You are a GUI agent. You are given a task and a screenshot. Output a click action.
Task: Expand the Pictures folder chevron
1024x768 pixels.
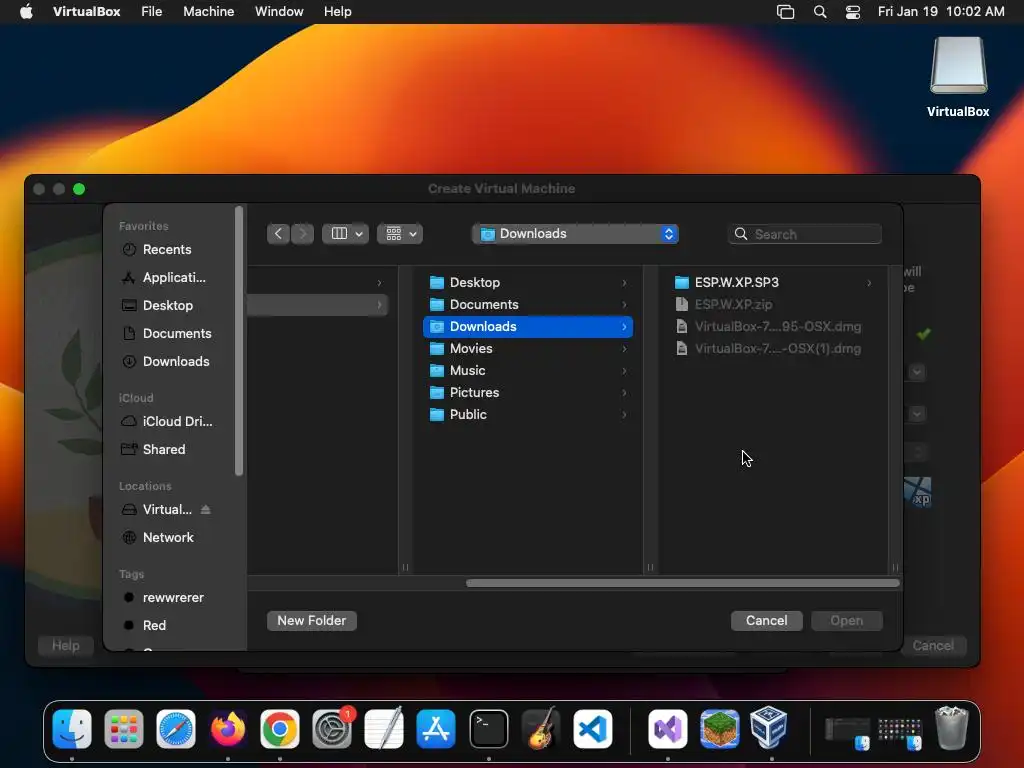(624, 392)
